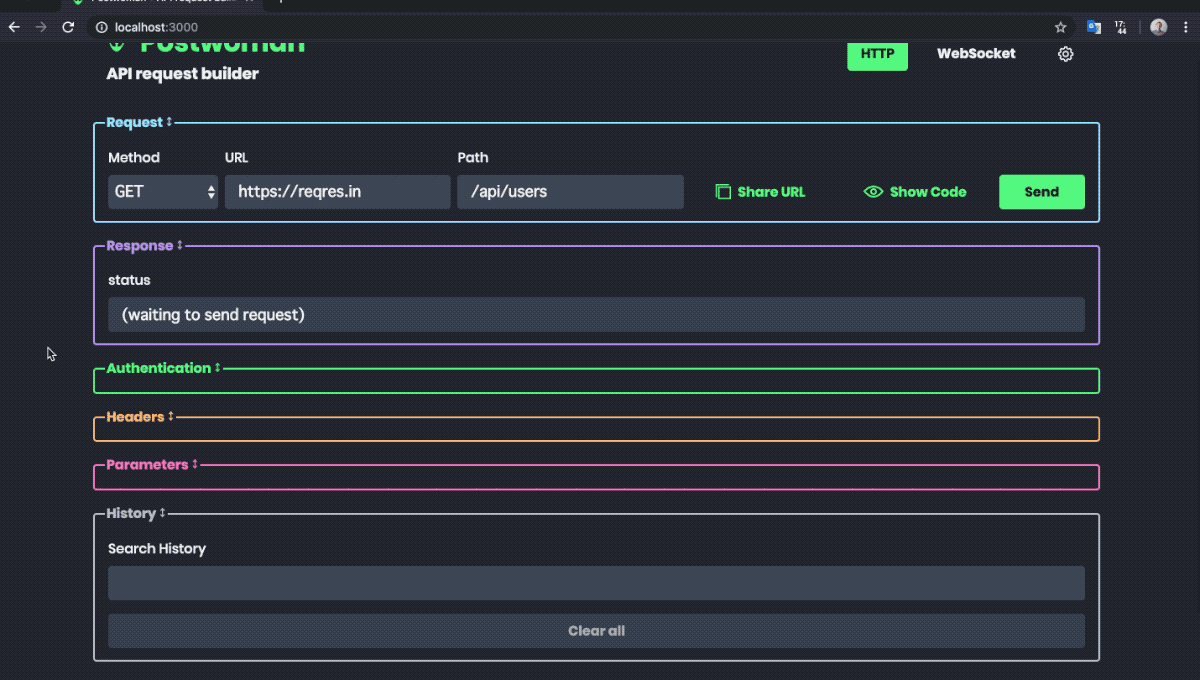Screen dimensions: 1200x680
Task: Collapse the History section
Action: [x=136, y=513]
